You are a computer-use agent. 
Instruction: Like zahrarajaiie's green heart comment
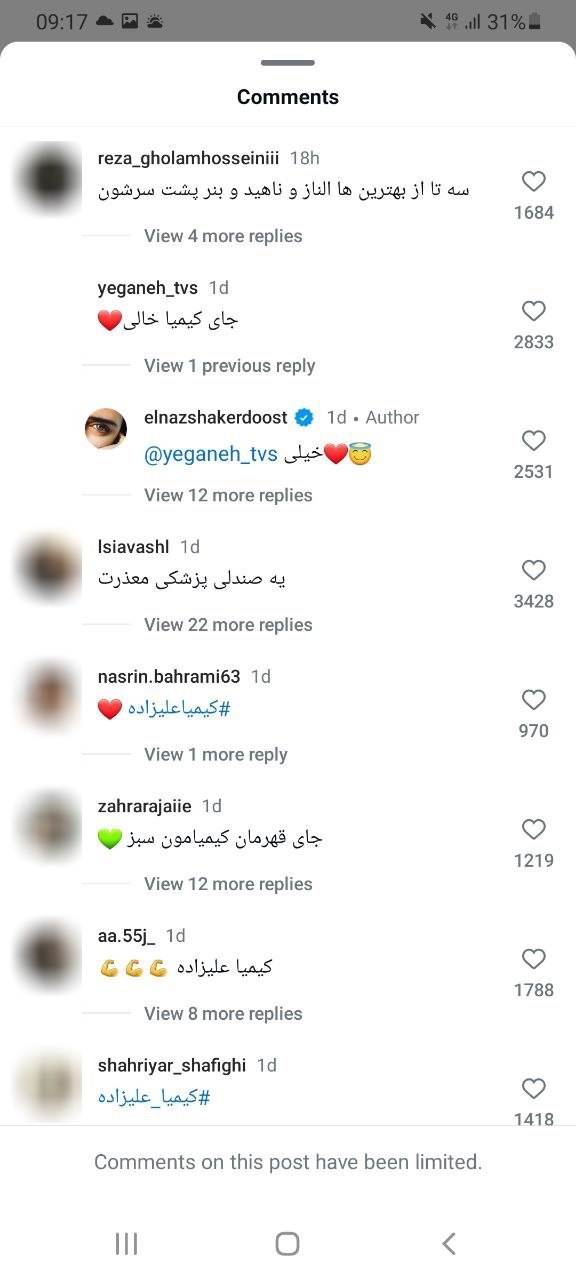pyautogui.click(x=533, y=829)
